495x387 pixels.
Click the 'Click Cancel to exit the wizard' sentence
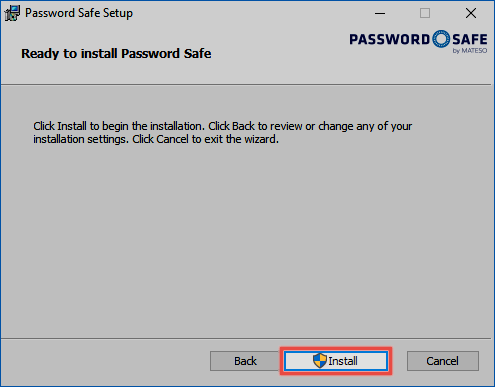tap(205, 139)
